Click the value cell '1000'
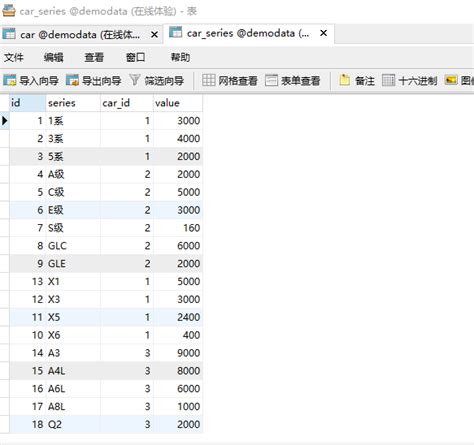 (178, 406)
